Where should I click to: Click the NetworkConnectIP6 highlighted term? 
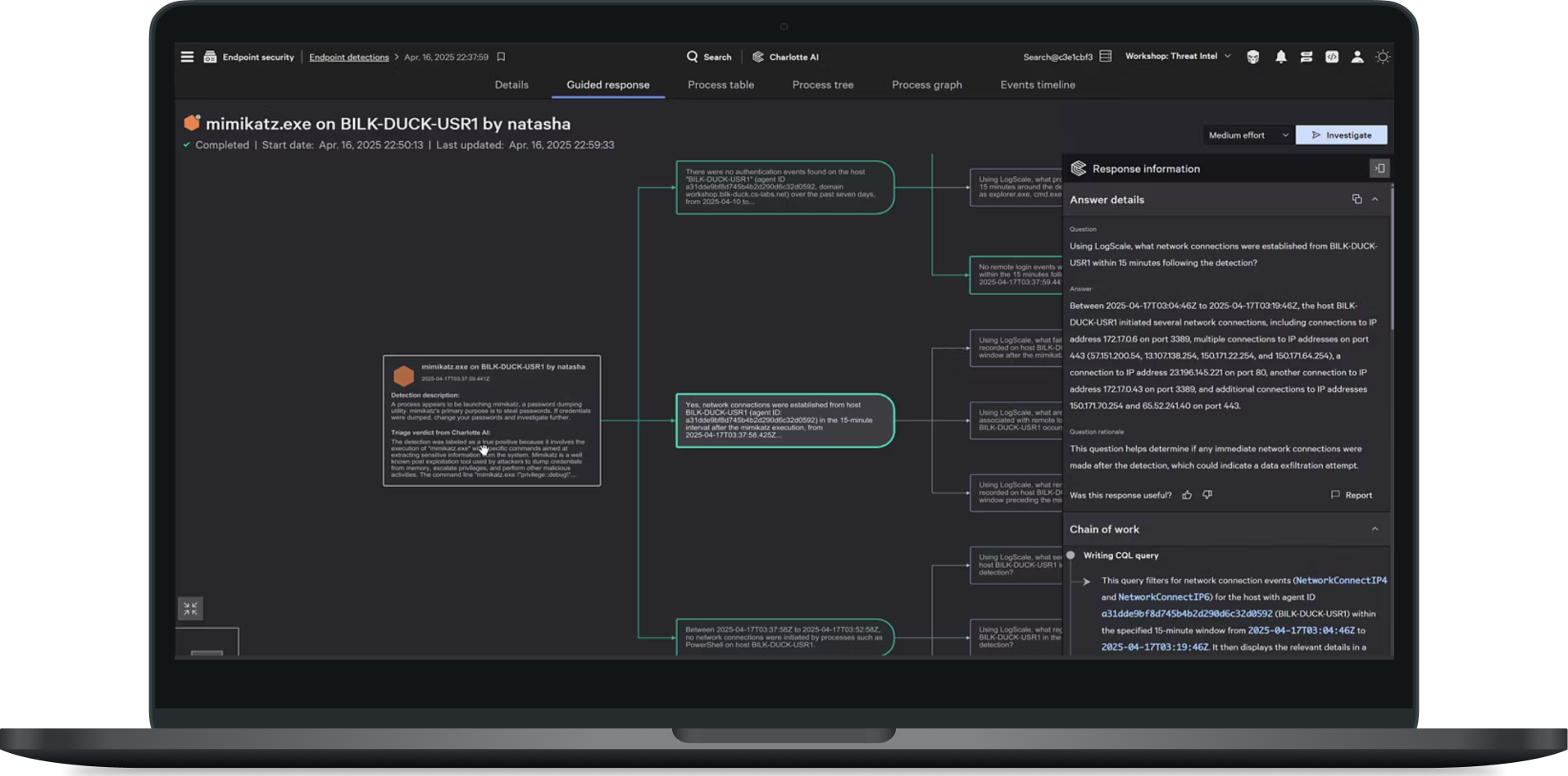pos(1164,597)
